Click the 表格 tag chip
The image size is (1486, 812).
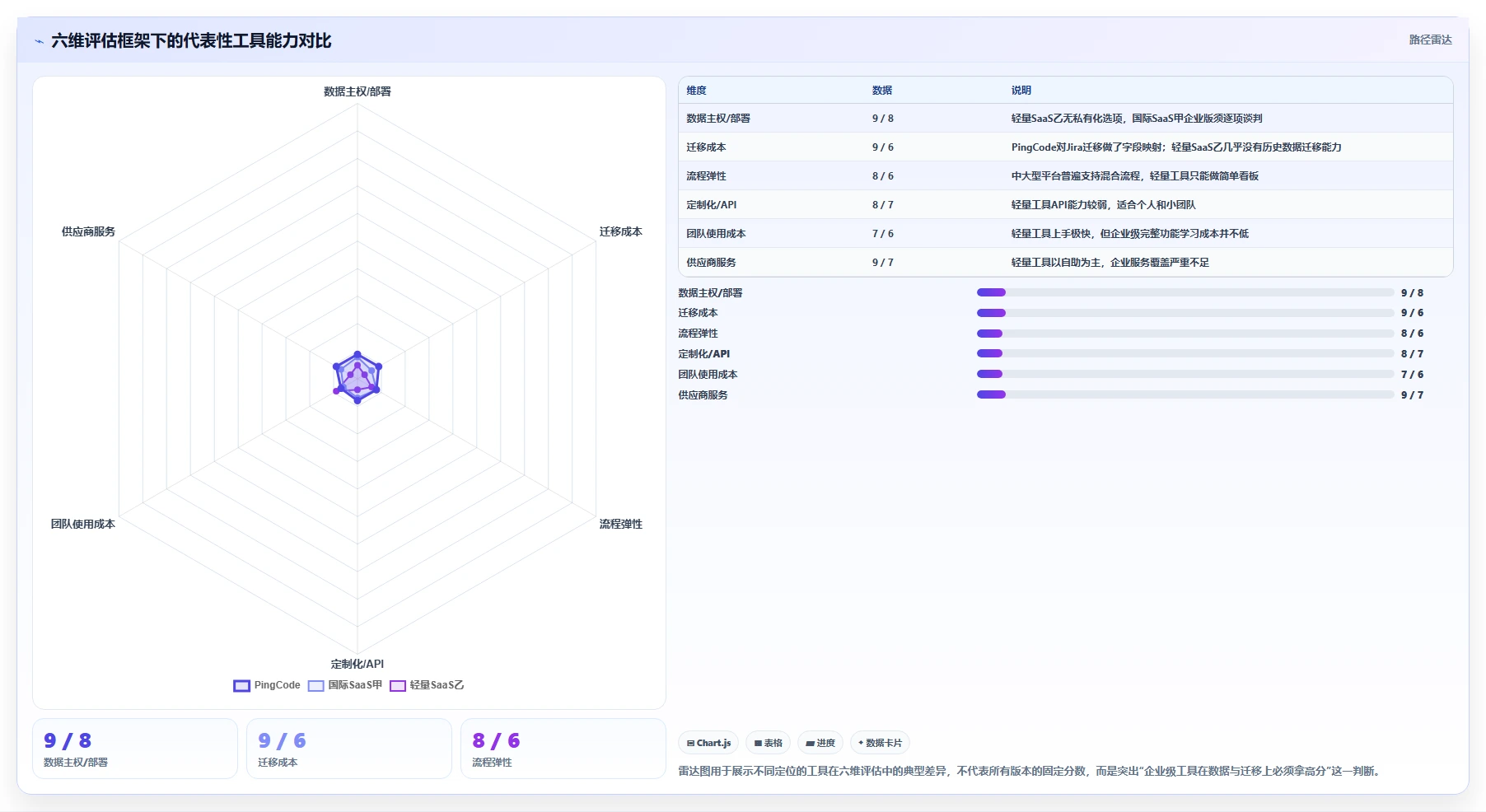(768, 743)
